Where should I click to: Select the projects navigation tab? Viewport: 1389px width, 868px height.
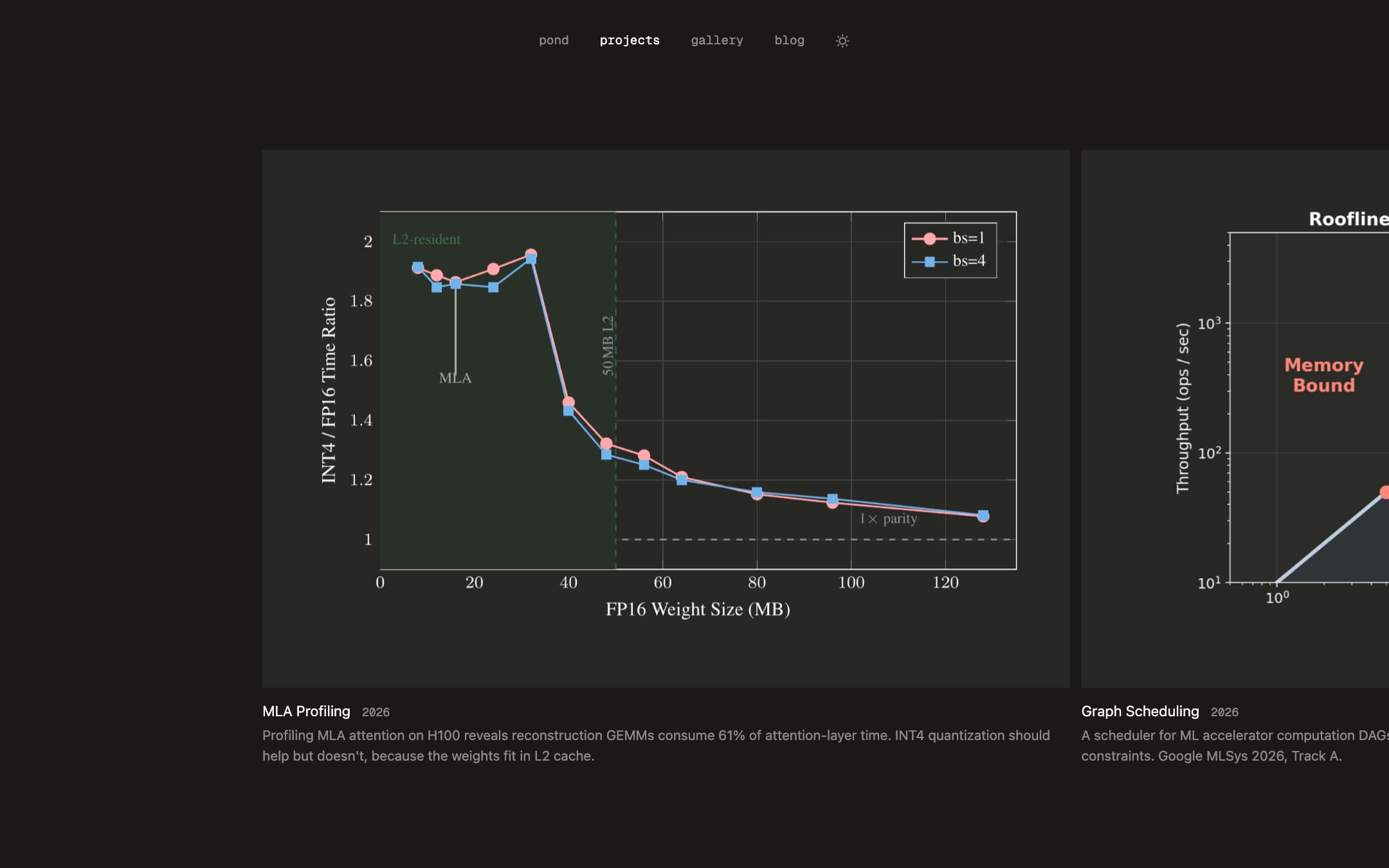click(630, 41)
